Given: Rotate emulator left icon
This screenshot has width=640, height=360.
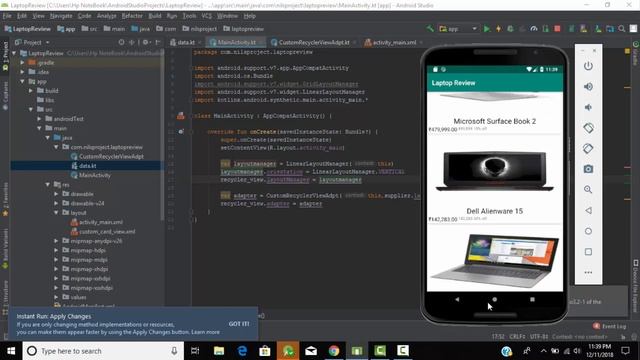Looking at the screenshot, I should tap(588, 128).
